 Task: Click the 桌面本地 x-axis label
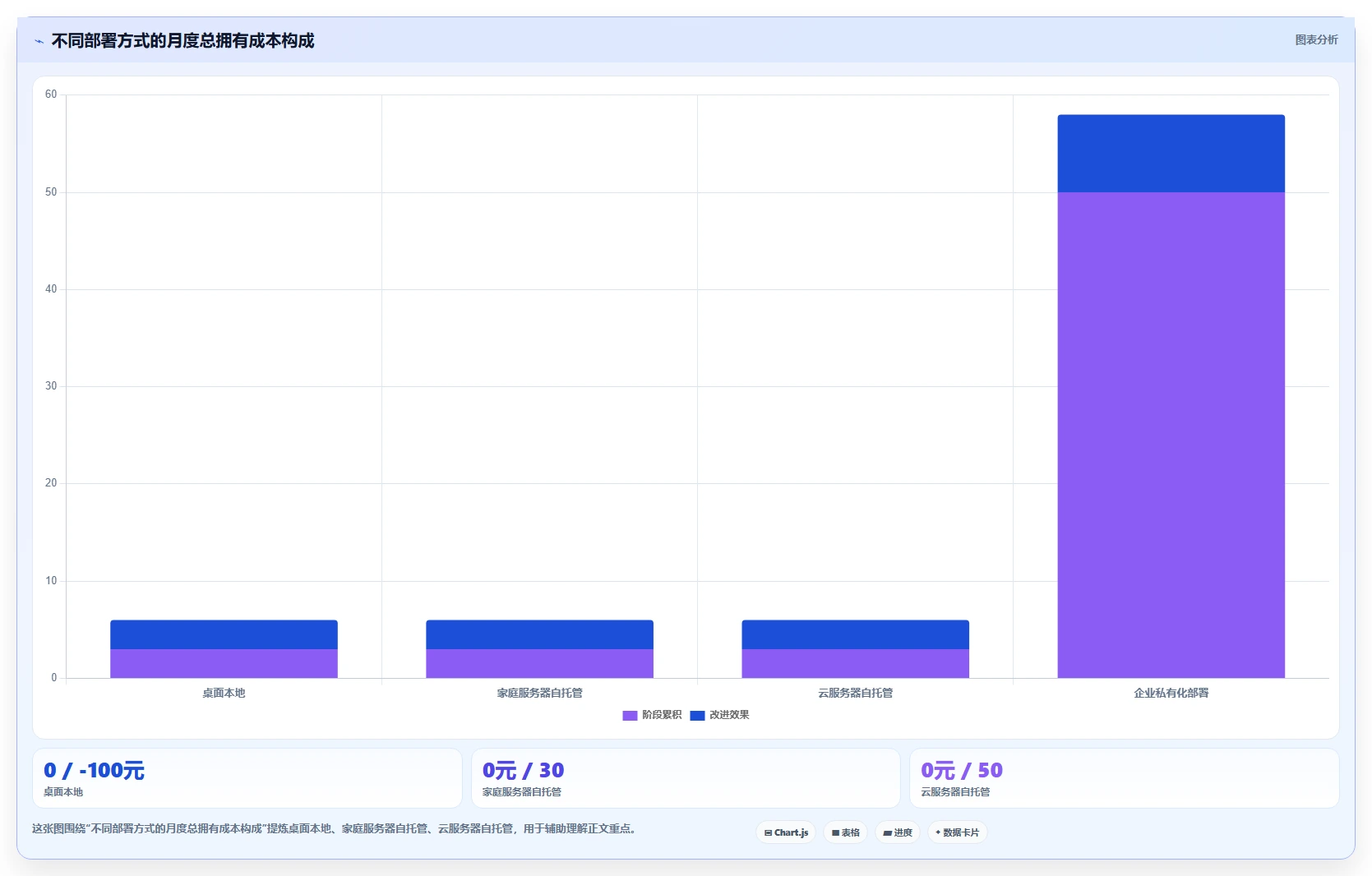coord(224,693)
